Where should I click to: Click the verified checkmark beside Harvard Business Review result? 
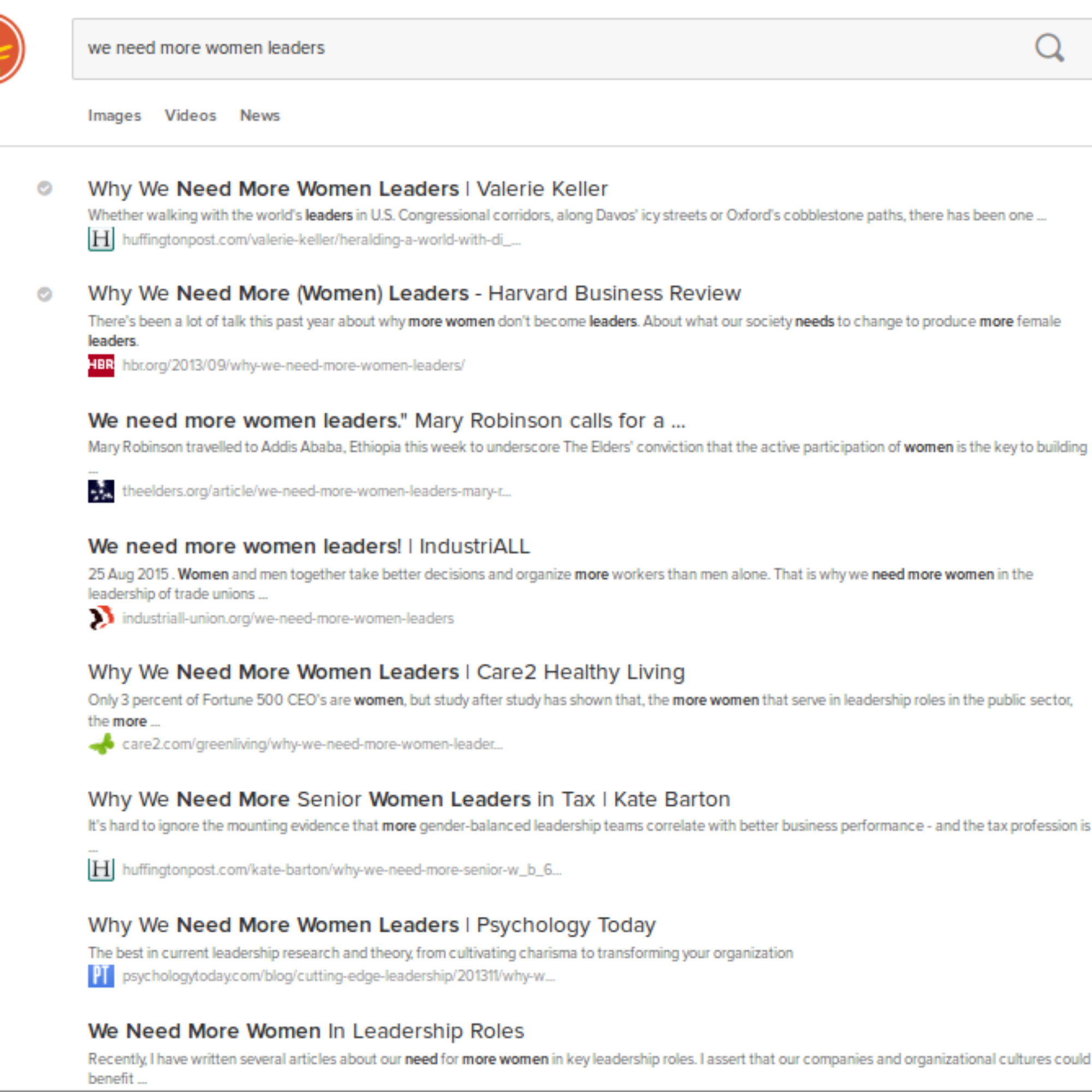(45, 294)
